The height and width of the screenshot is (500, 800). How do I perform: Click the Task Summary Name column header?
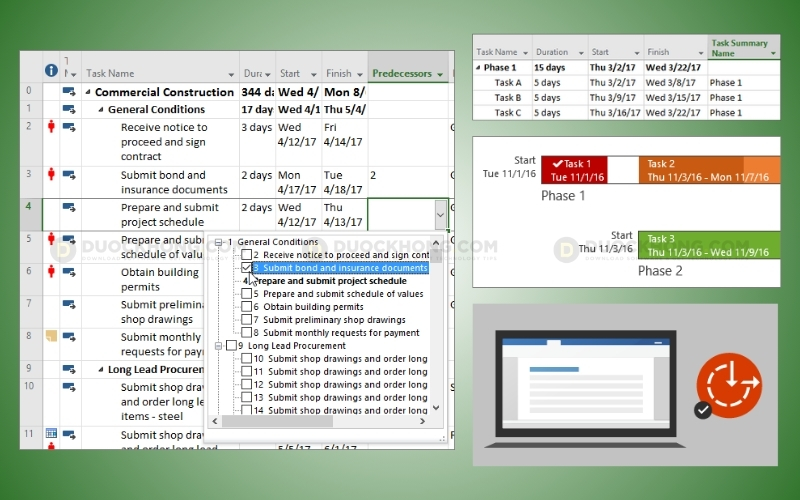tap(738, 48)
